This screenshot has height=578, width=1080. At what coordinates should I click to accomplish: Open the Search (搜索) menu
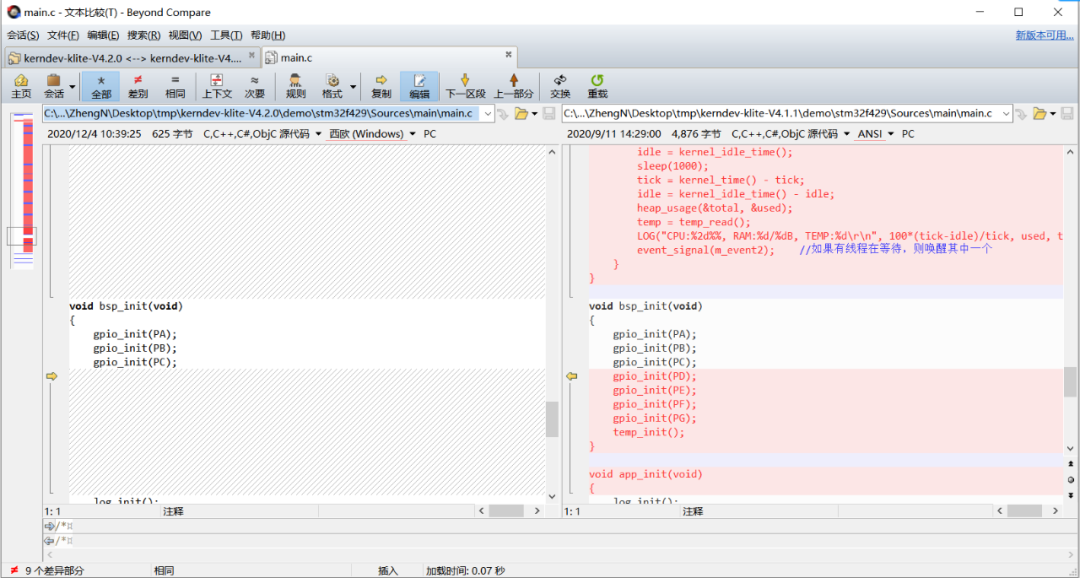(143, 35)
